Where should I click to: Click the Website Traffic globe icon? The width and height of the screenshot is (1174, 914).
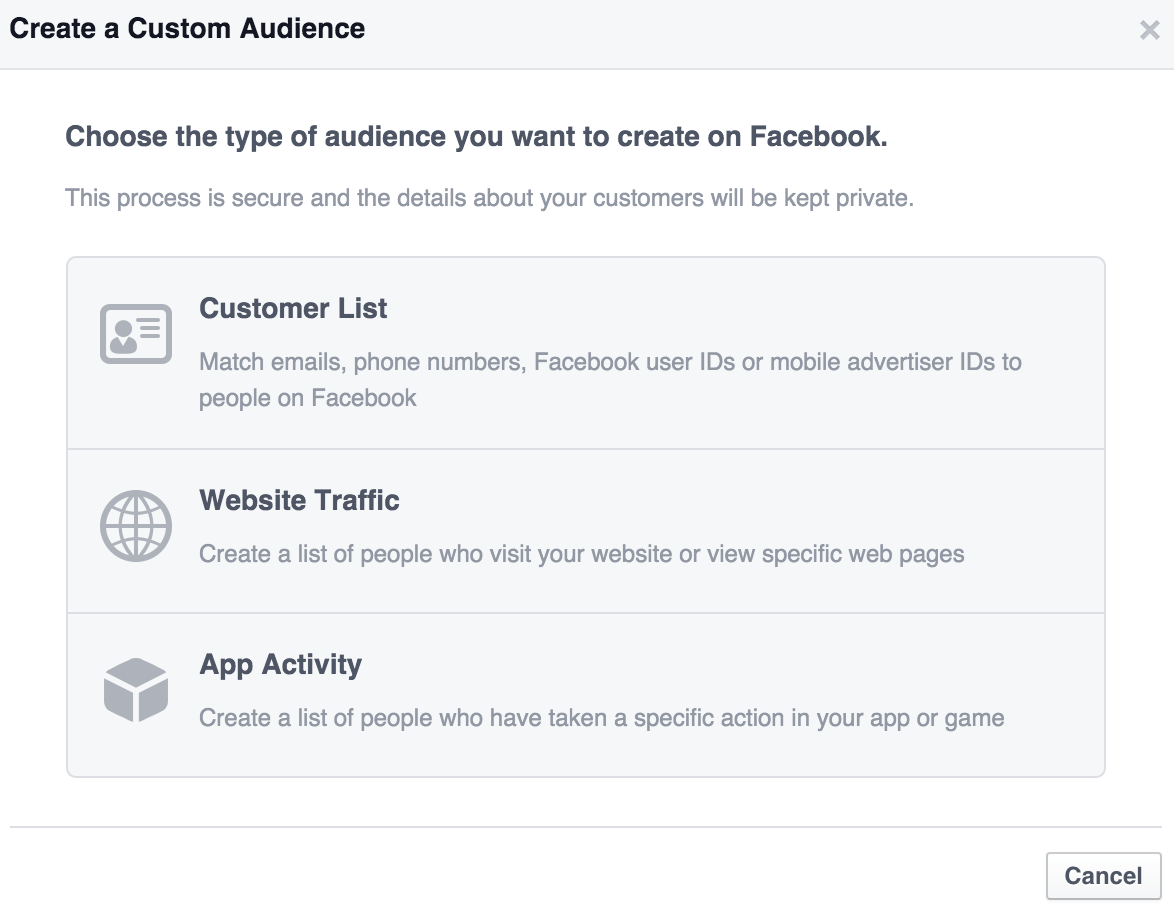(x=136, y=526)
